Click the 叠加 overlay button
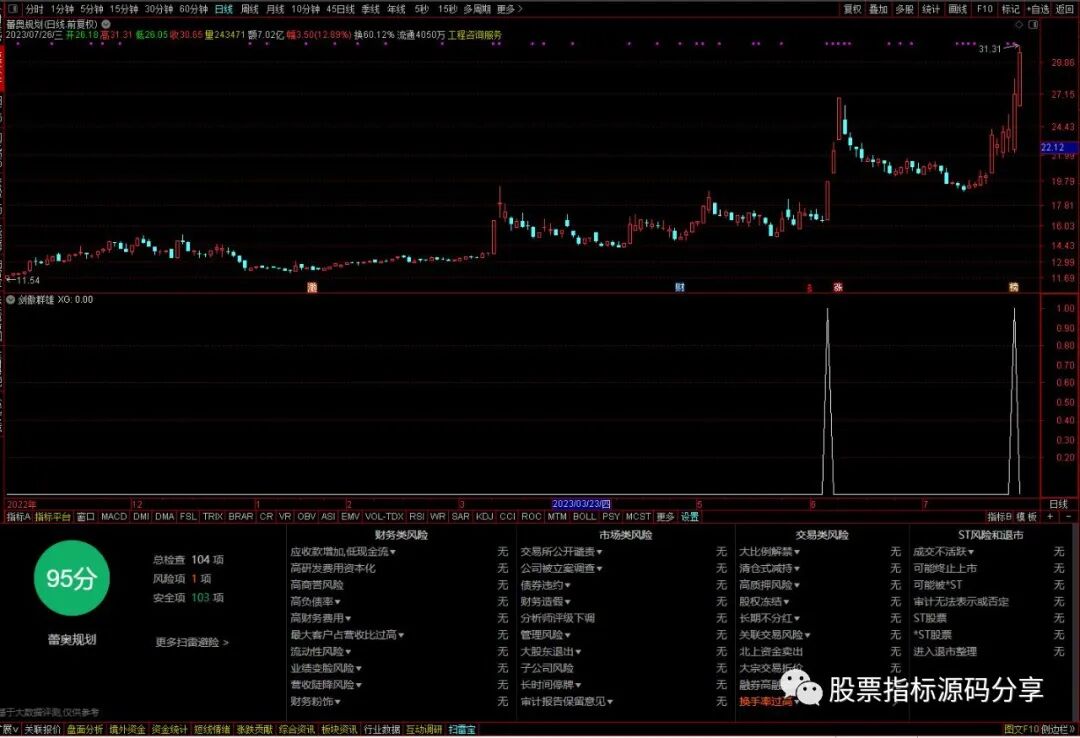Viewport: 1080px width, 738px height. tap(878, 9)
